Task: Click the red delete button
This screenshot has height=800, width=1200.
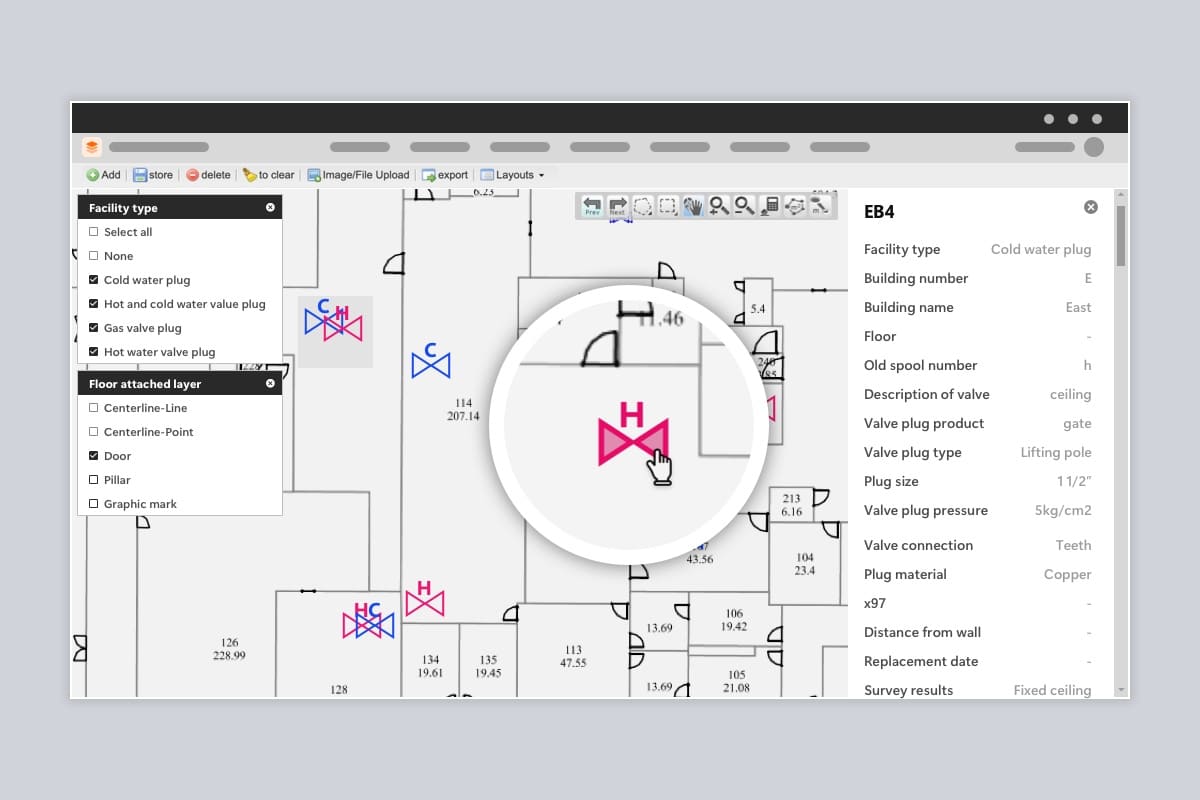Action: (208, 175)
